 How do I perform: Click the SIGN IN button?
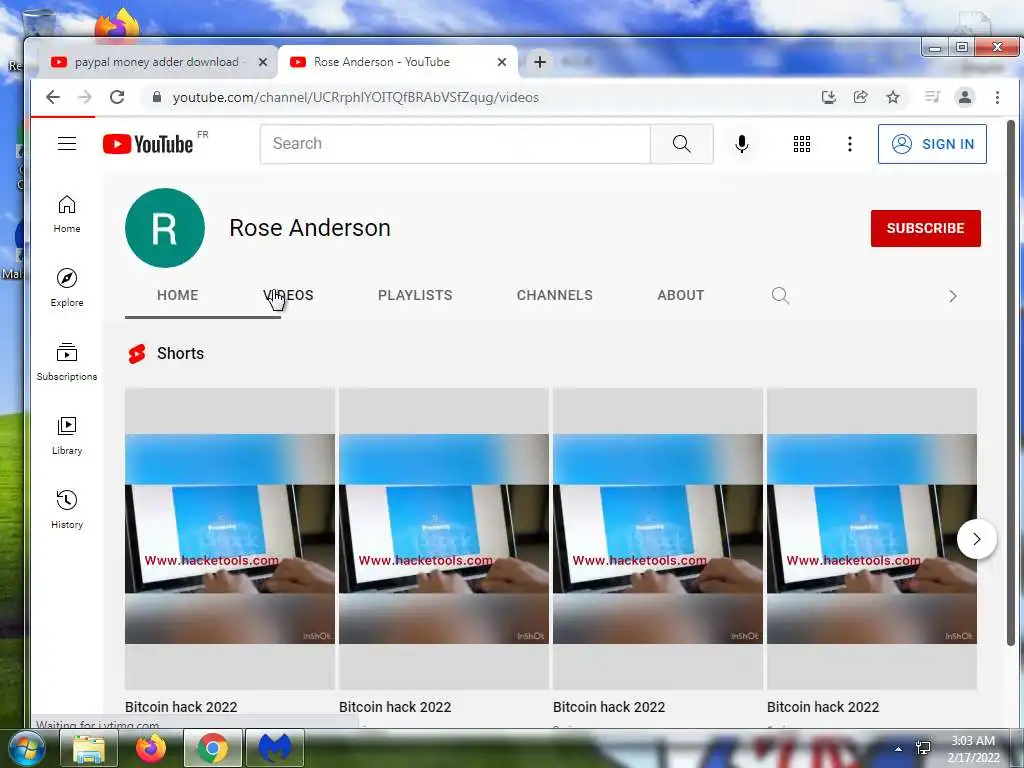click(x=932, y=144)
